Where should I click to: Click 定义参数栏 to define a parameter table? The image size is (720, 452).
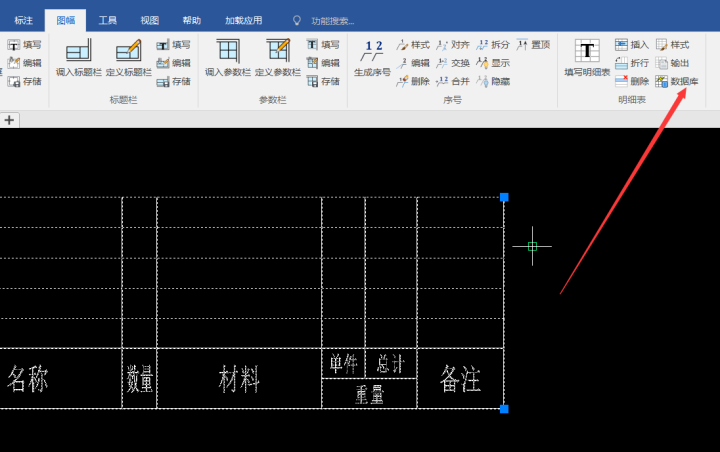tap(278, 58)
